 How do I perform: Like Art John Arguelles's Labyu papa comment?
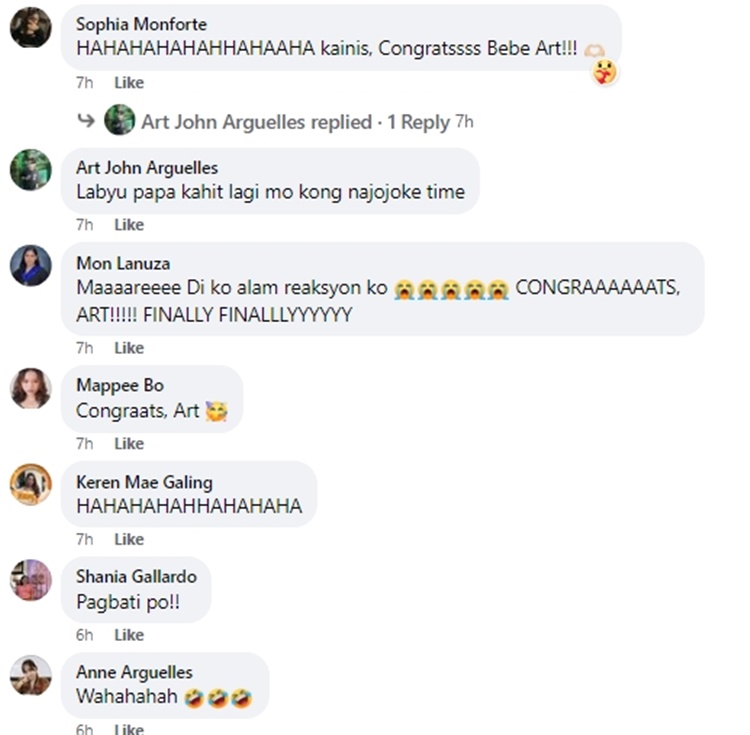(x=129, y=225)
